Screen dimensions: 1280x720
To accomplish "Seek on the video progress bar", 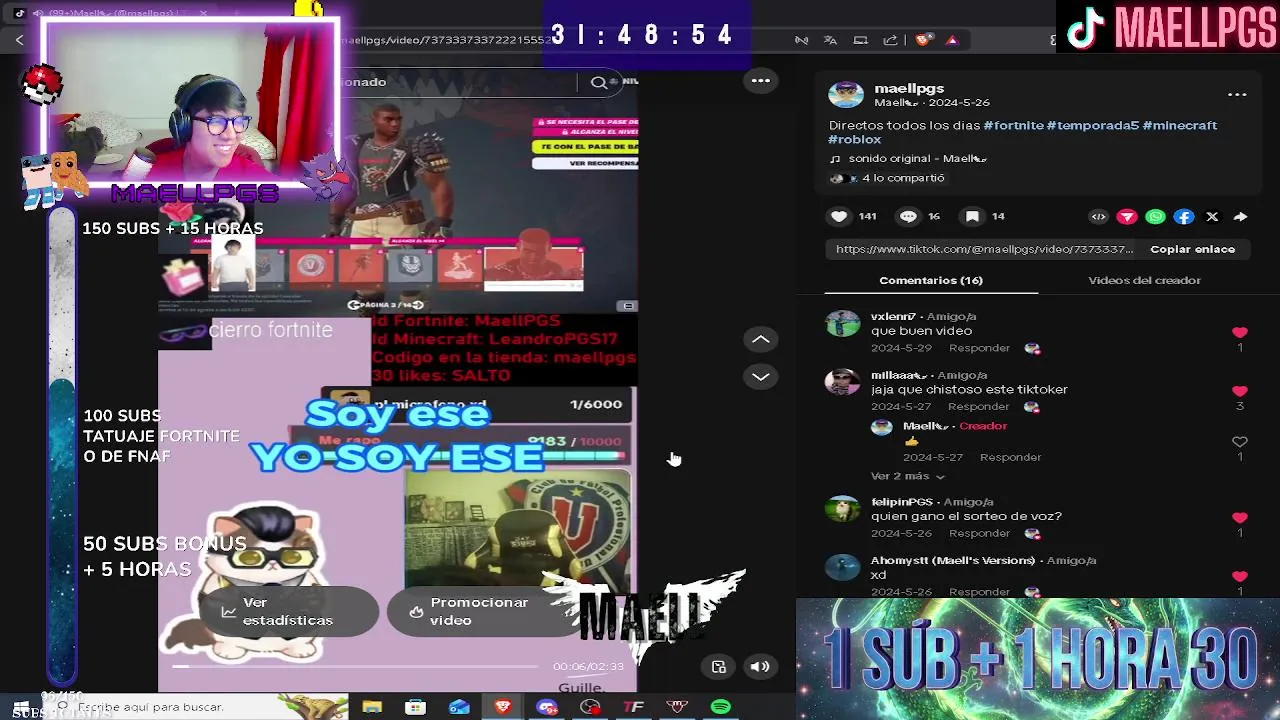I will (354, 666).
